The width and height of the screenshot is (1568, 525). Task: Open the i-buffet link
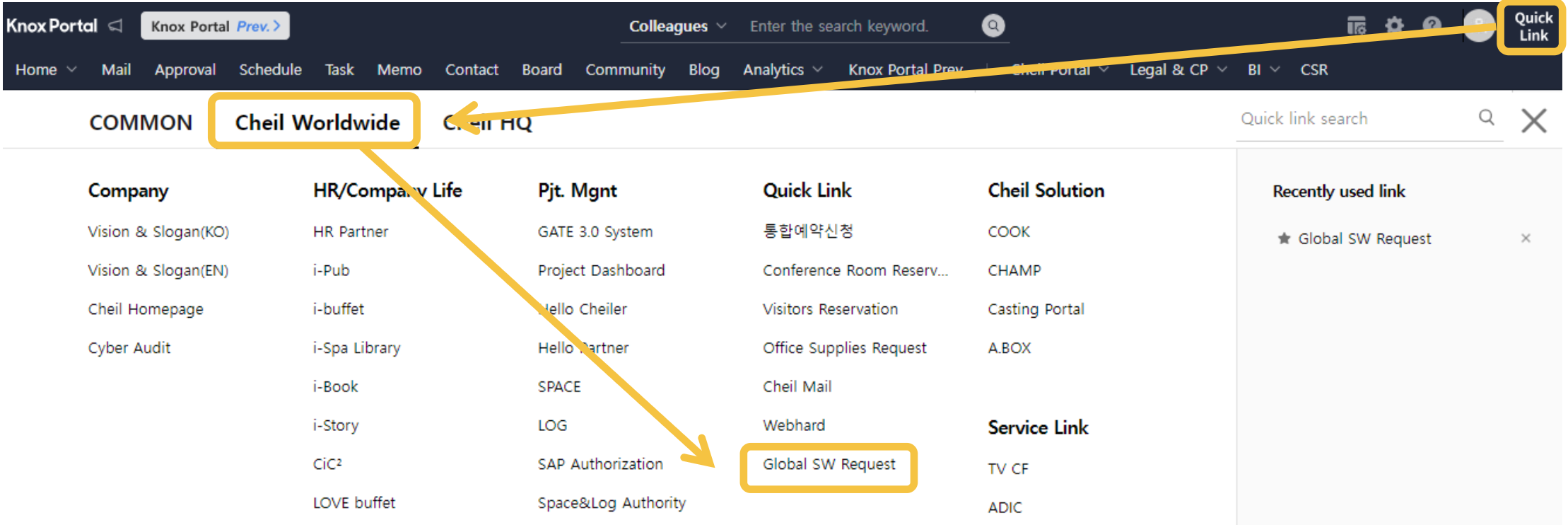(339, 309)
